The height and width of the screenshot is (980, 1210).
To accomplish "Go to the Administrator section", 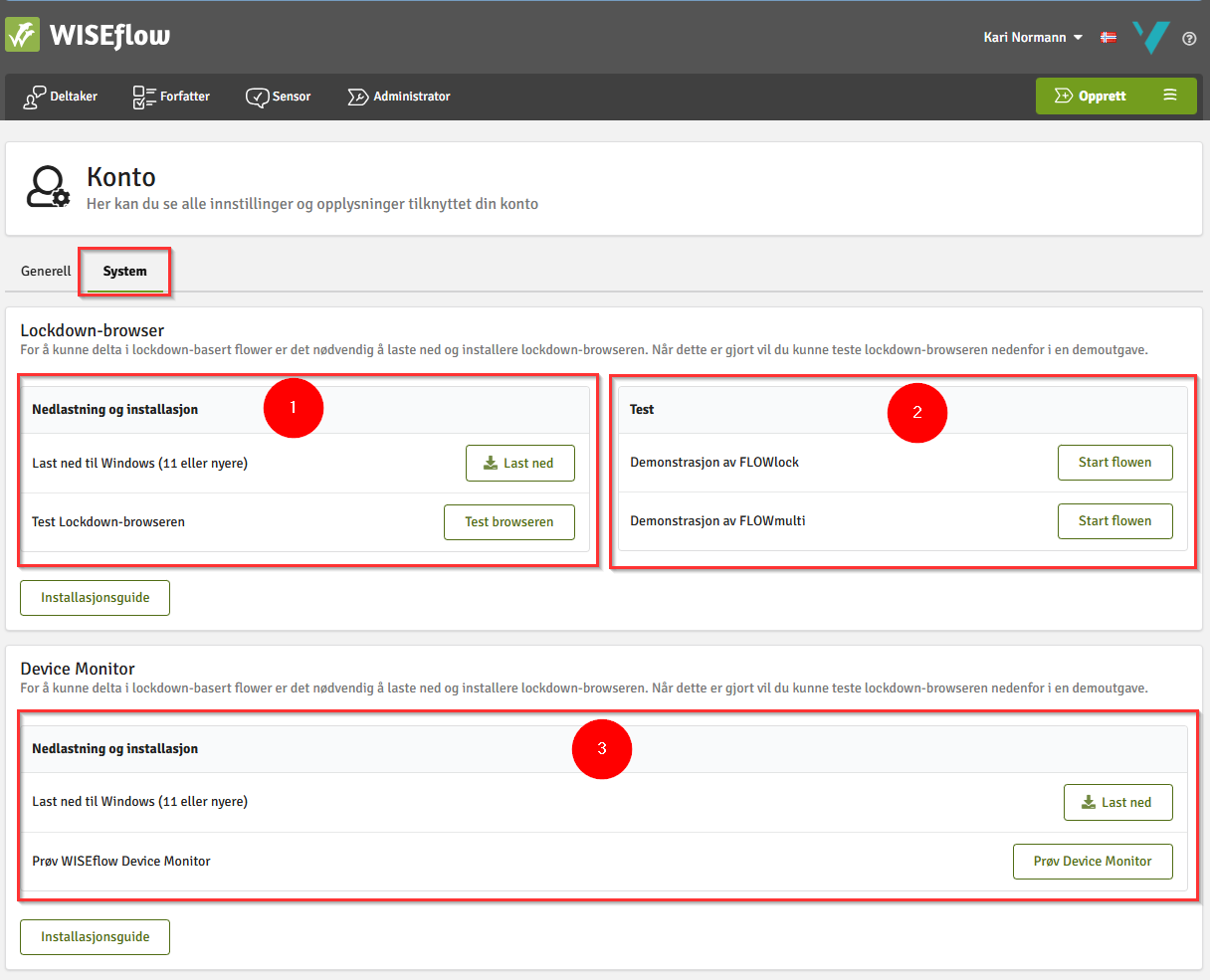I will coord(399,97).
